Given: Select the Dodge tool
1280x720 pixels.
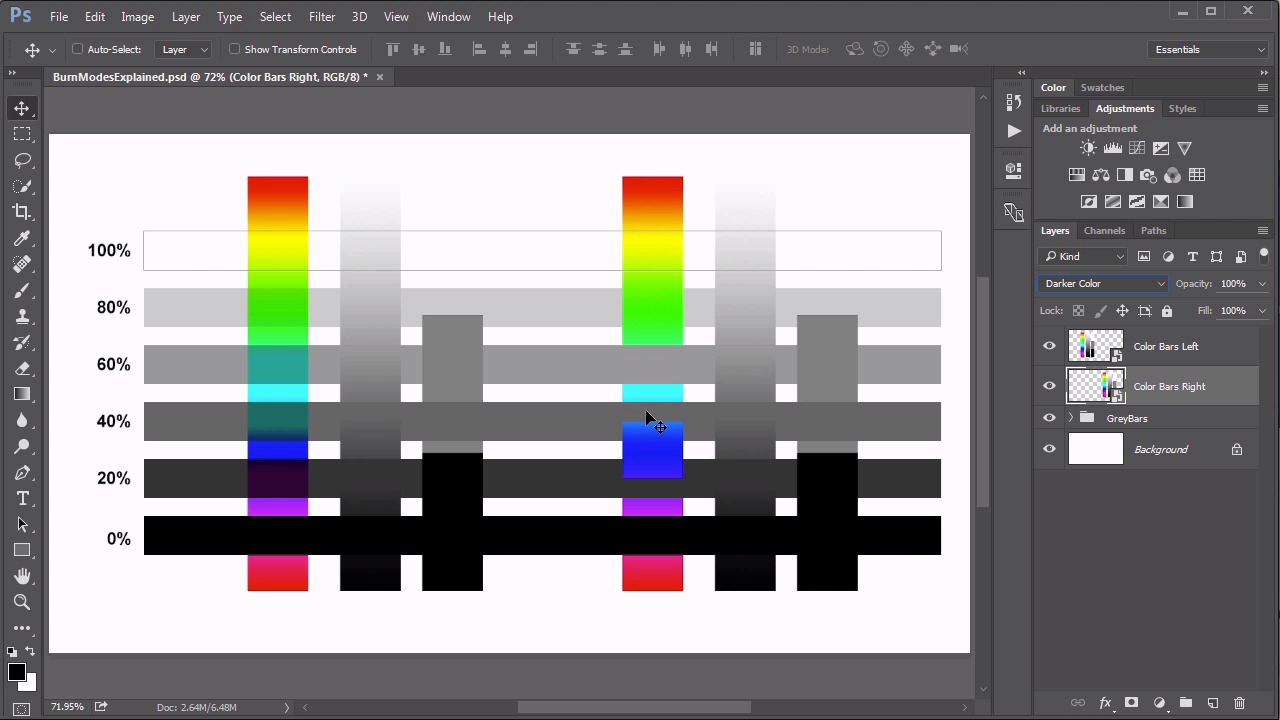Looking at the screenshot, I should [22, 446].
